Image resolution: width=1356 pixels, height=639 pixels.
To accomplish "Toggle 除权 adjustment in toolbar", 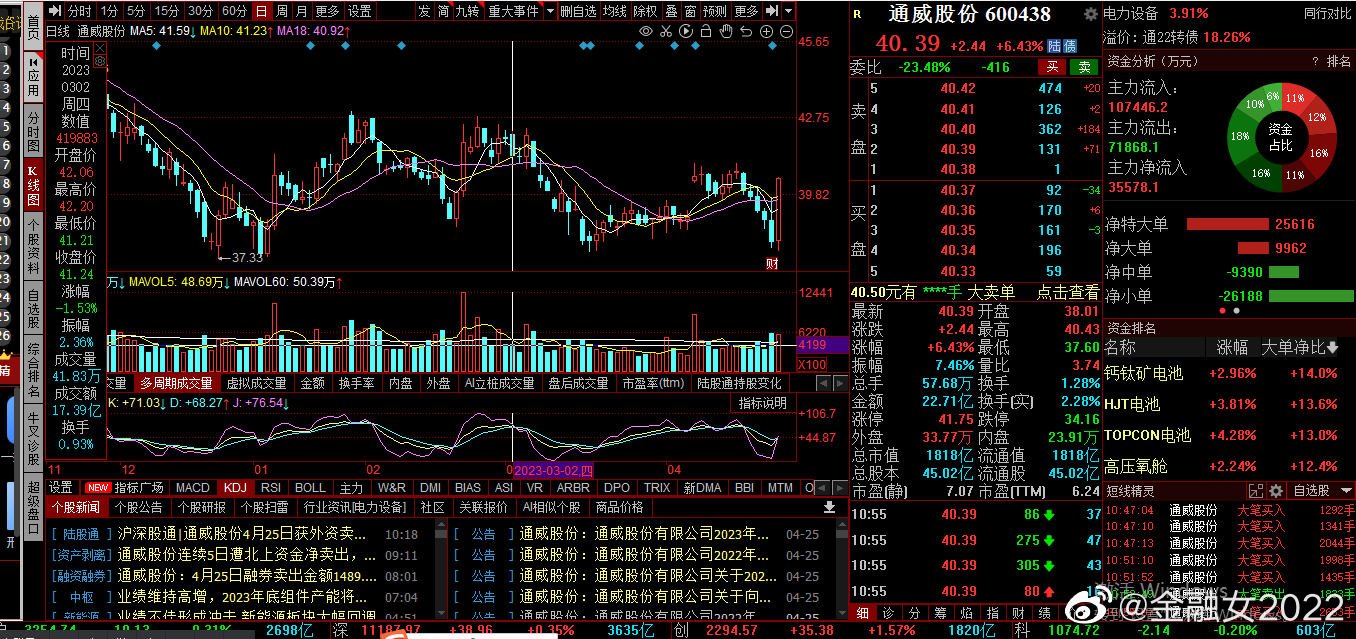I will [x=646, y=11].
